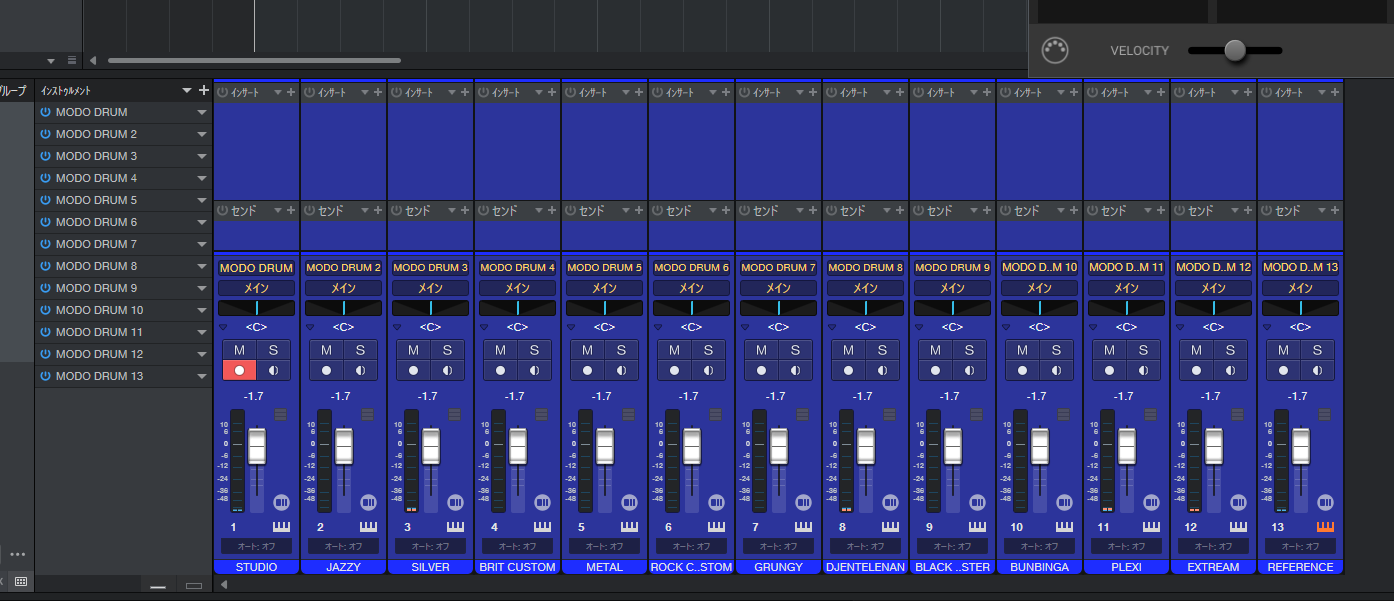The width and height of the screenshot is (1394, 601).
Task: Click the group lines icon on METAL channel
Action: (628, 414)
